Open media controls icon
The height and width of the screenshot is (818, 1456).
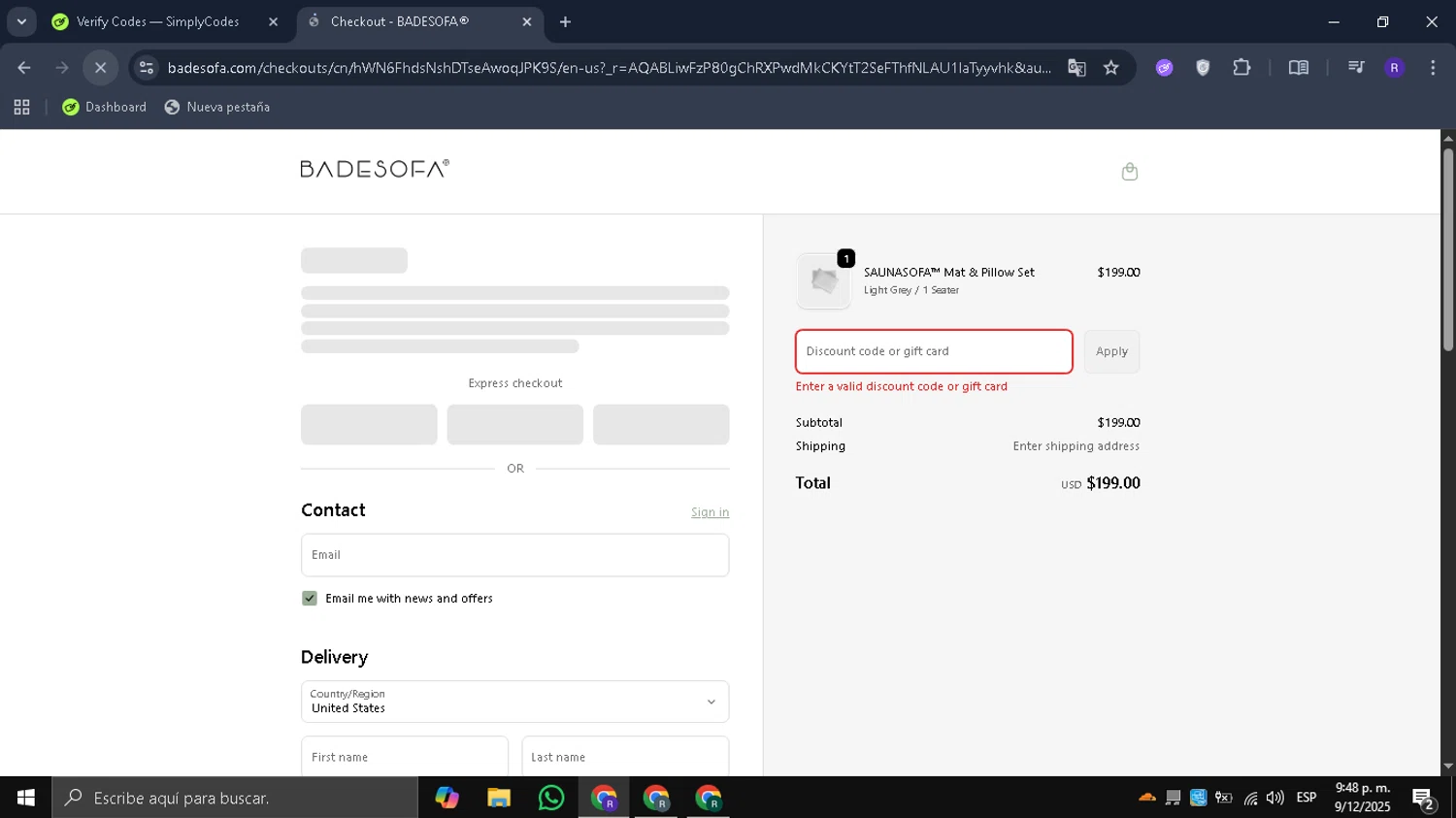[1356, 67]
